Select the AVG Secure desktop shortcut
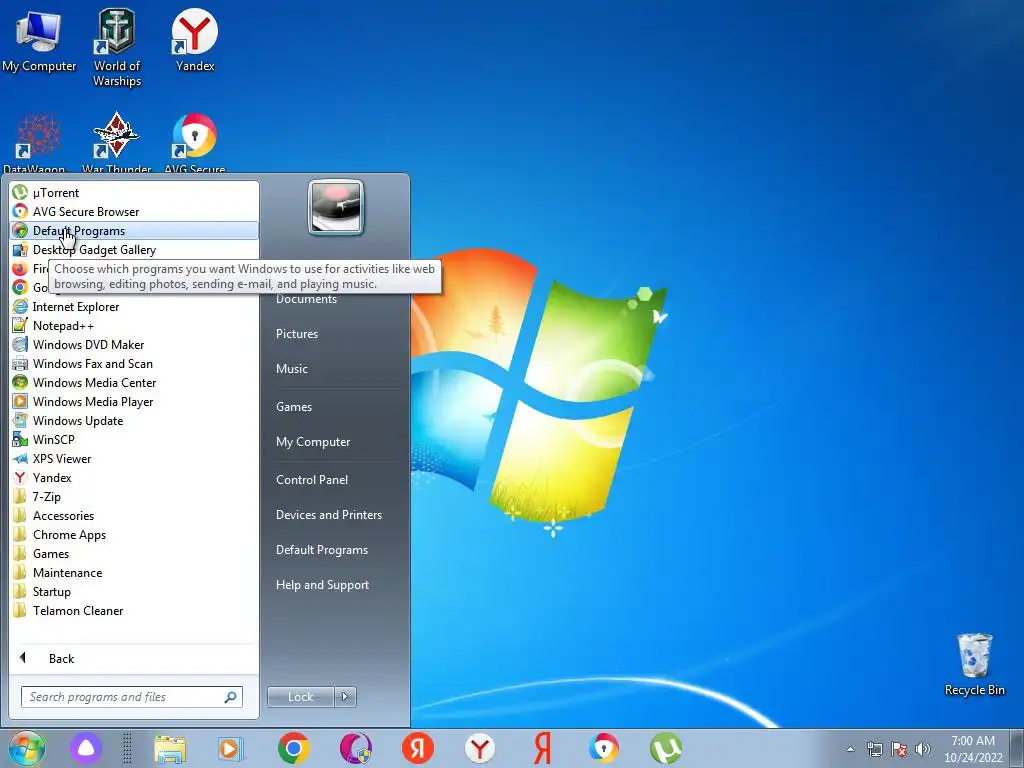The width and height of the screenshot is (1024, 768). pos(195,143)
